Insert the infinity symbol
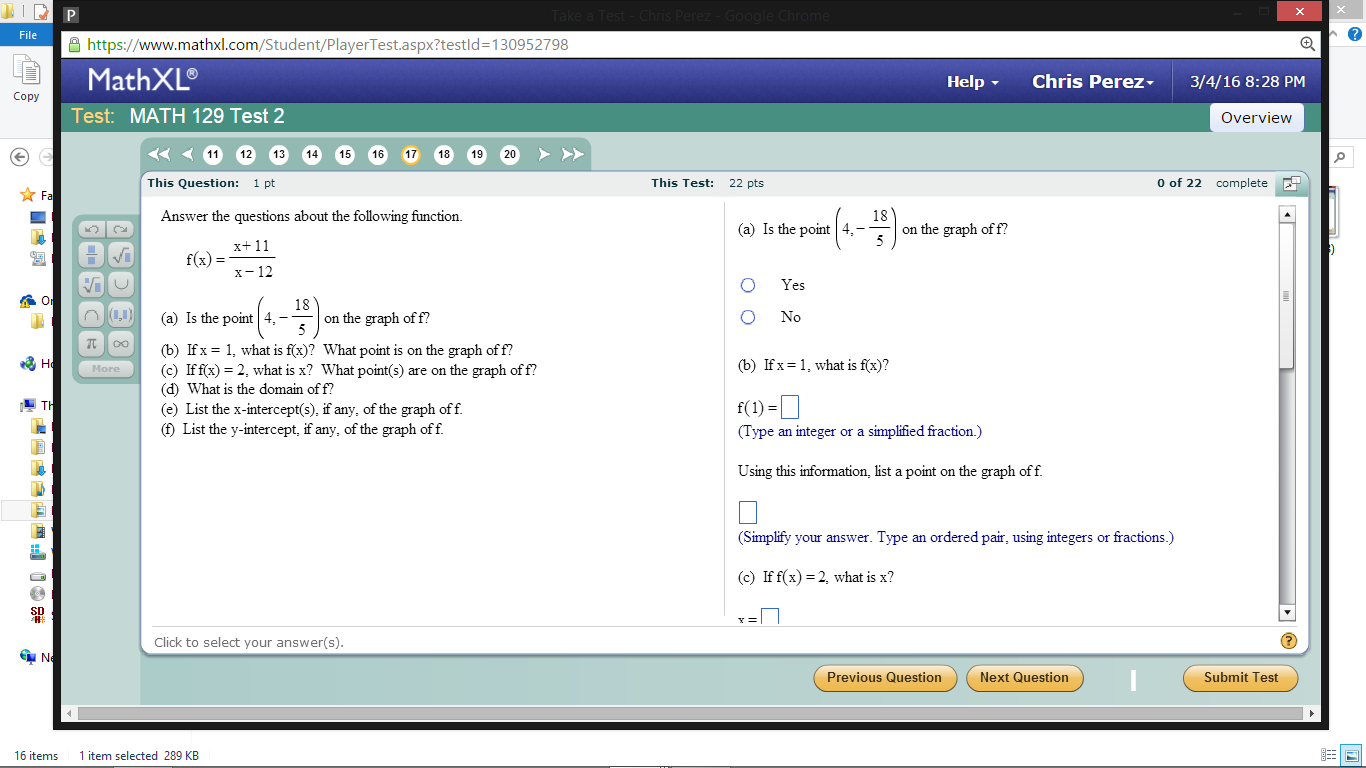 coord(121,343)
